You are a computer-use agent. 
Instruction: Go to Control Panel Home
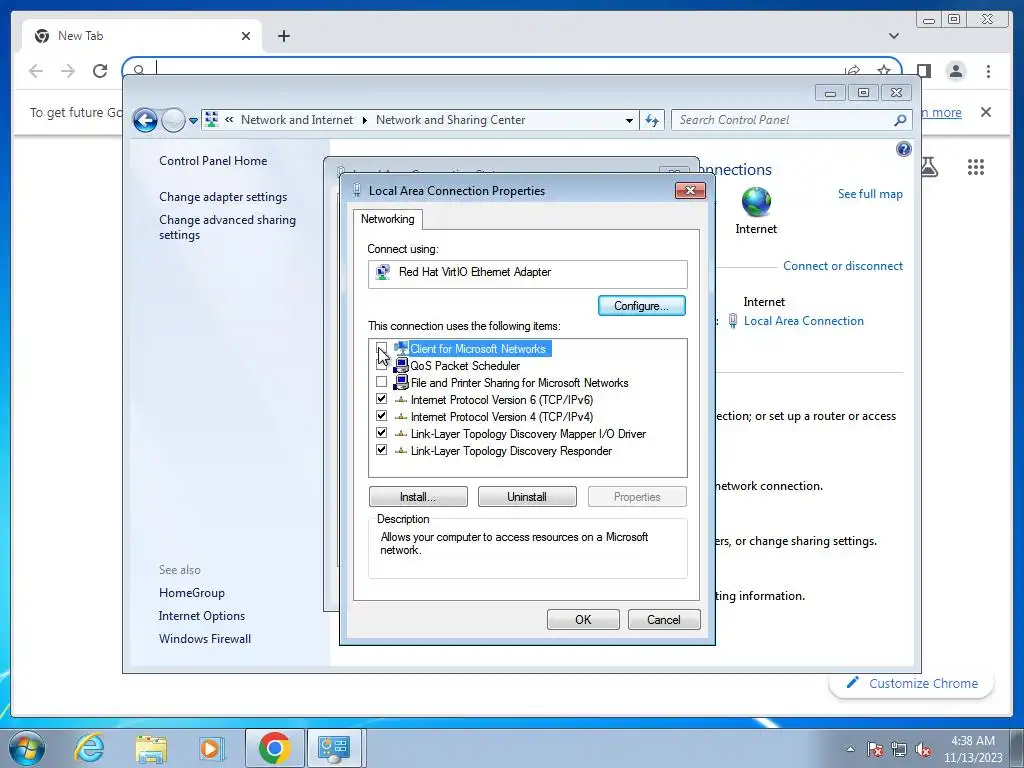coord(213,161)
